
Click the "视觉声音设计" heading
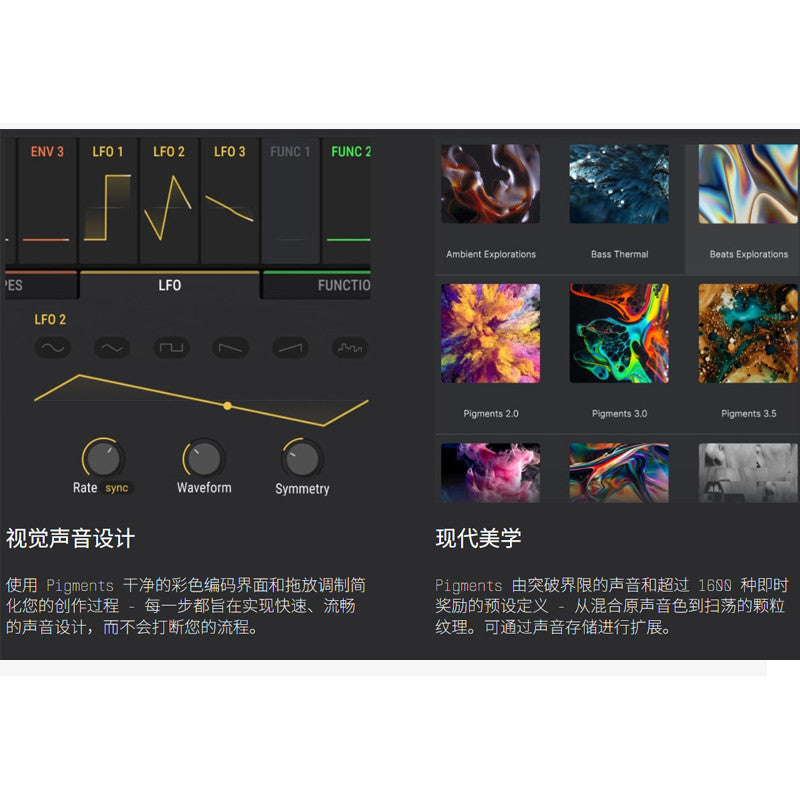pos(70,538)
